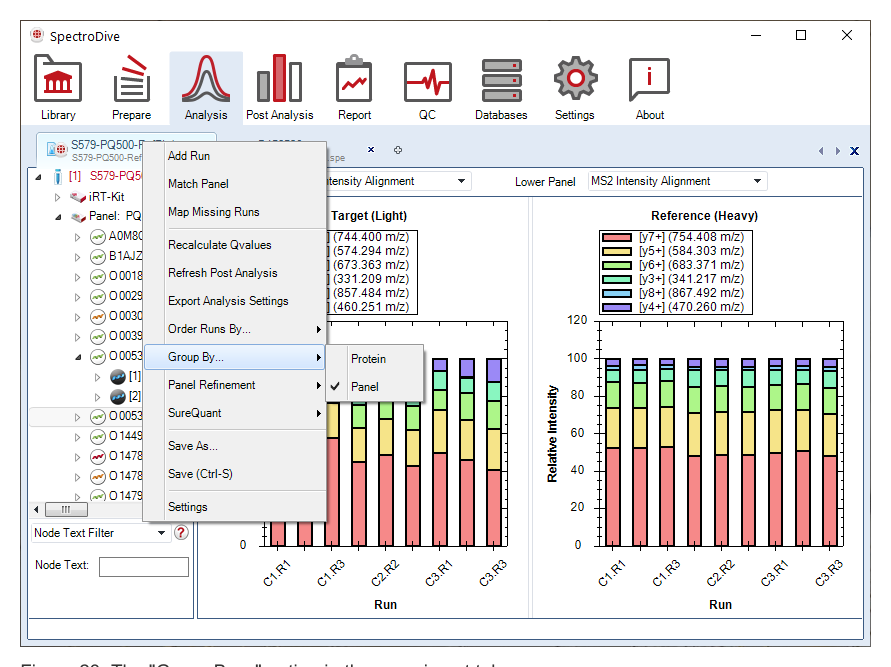The width and height of the screenshot is (891, 667).
Task: Choose Match Panel from context menu
Action: [x=234, y=184]
